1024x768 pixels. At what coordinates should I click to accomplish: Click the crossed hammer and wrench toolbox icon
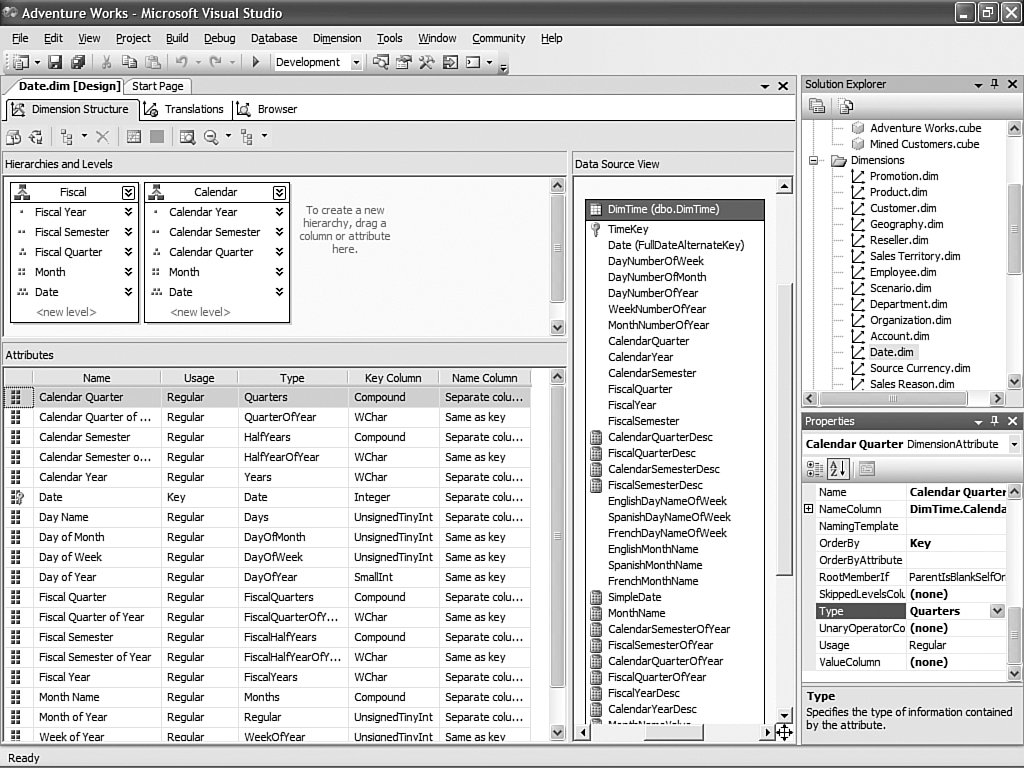click(x=426, y=62)
